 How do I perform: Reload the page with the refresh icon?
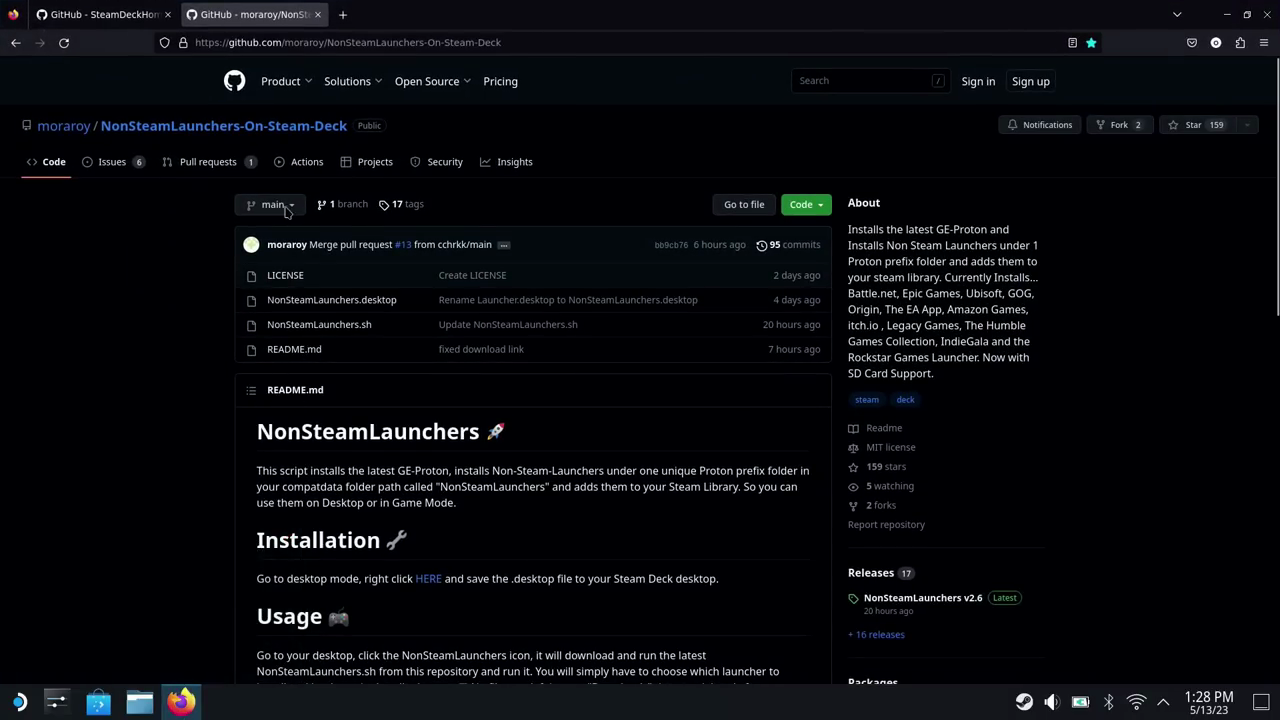point(64,43)
